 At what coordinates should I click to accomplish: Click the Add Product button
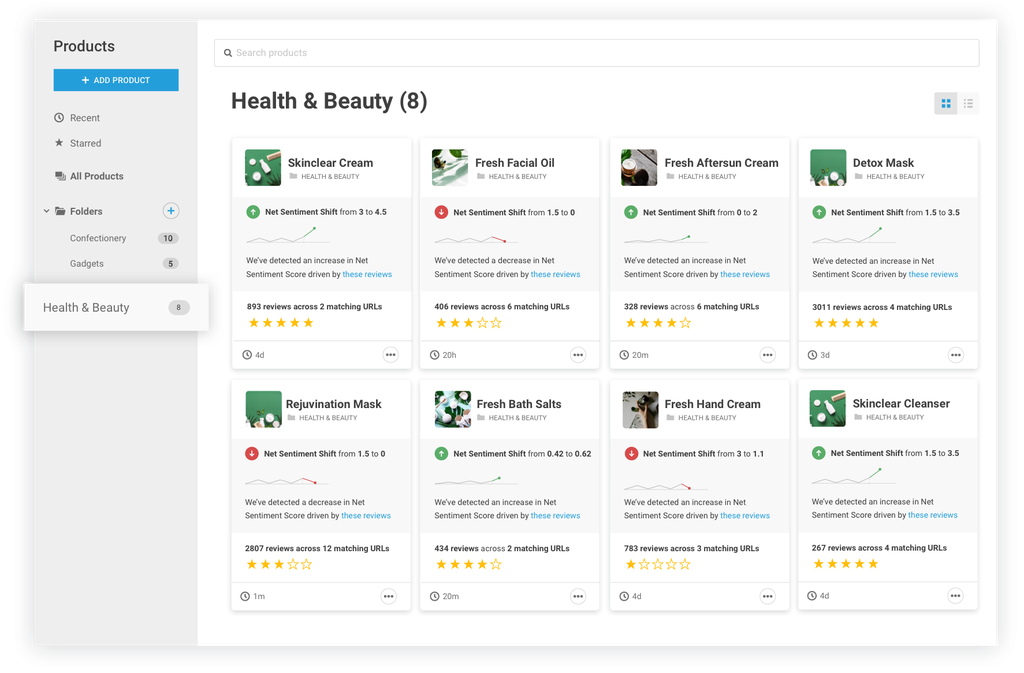pos(116,80)
